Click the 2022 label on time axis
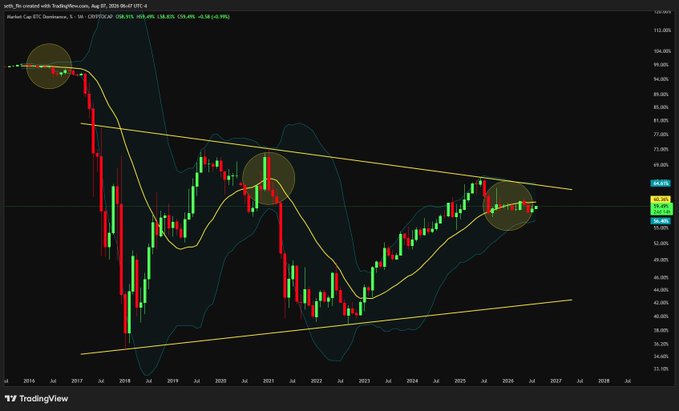 coord(316,381)
